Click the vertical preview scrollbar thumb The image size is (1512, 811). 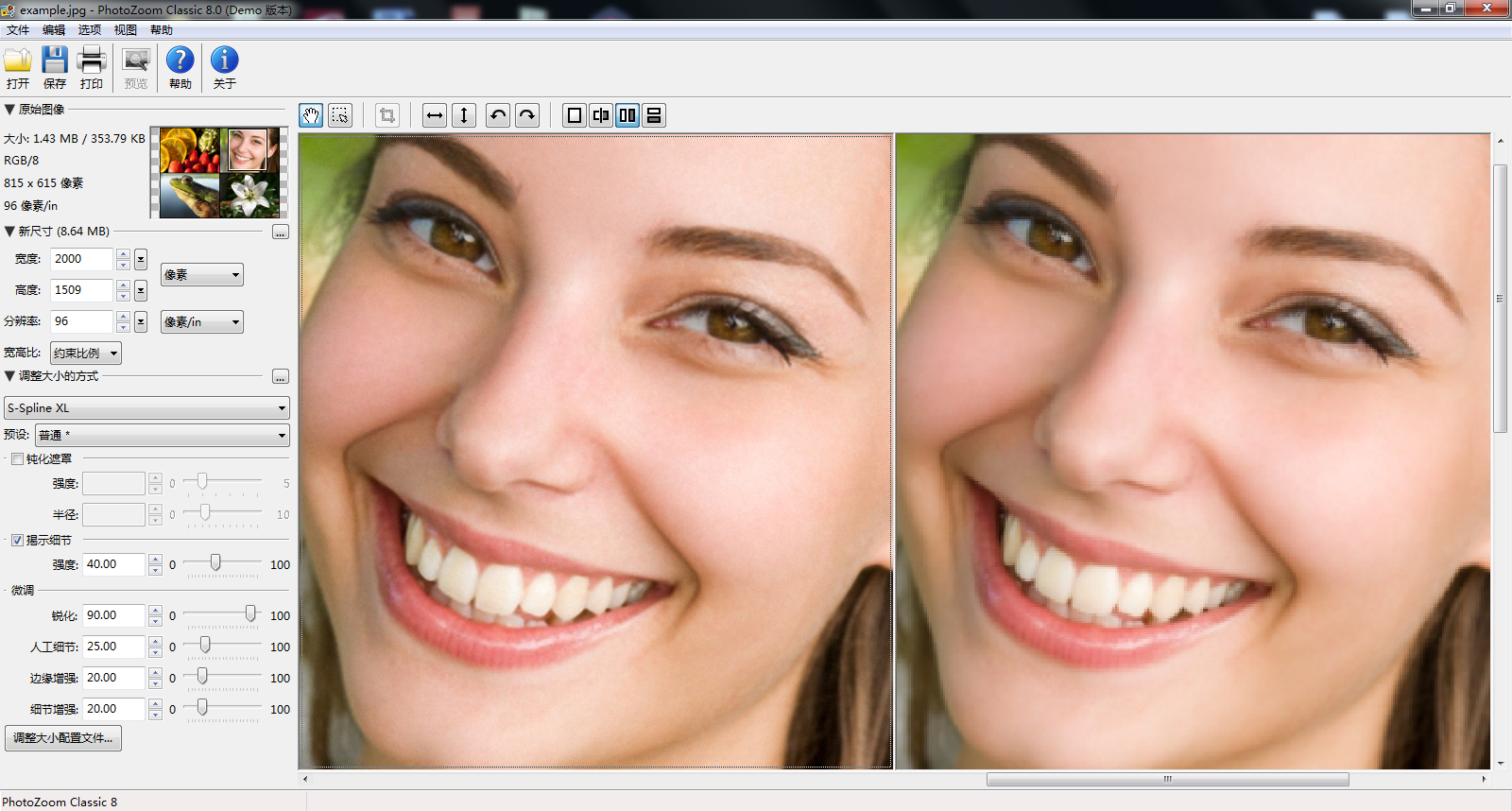coord(1500,299)
